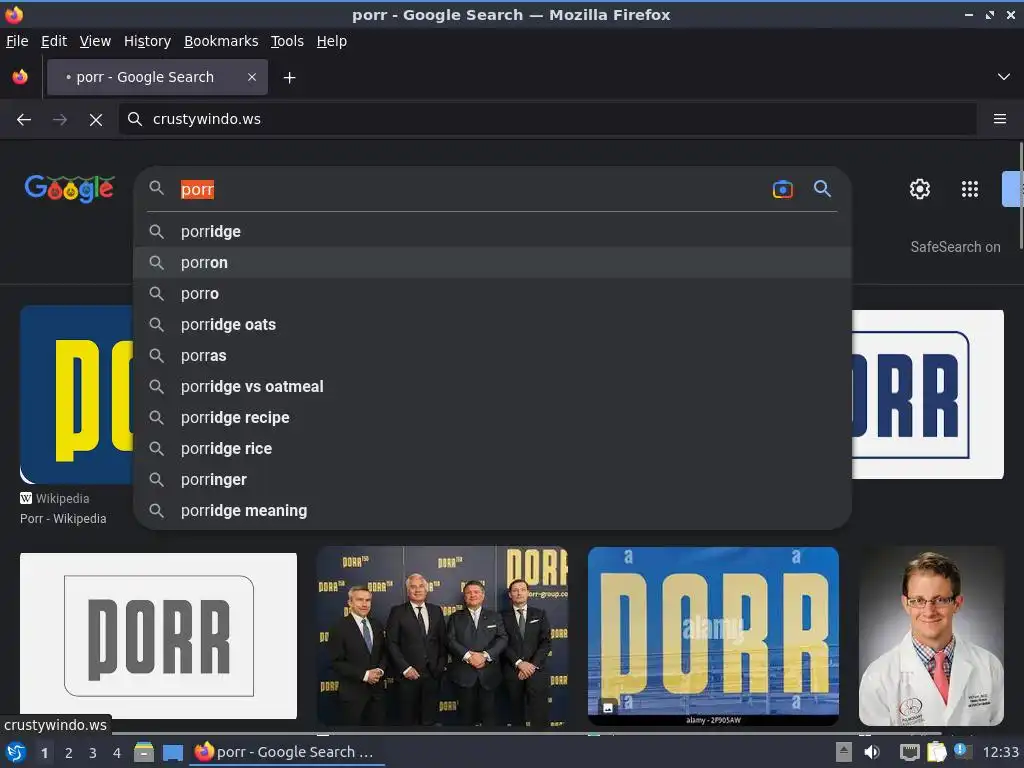Image resolution: width=1024 pixels, height=768 pixels.
Task: Open the network tray icon
Action: coord(909,752)
